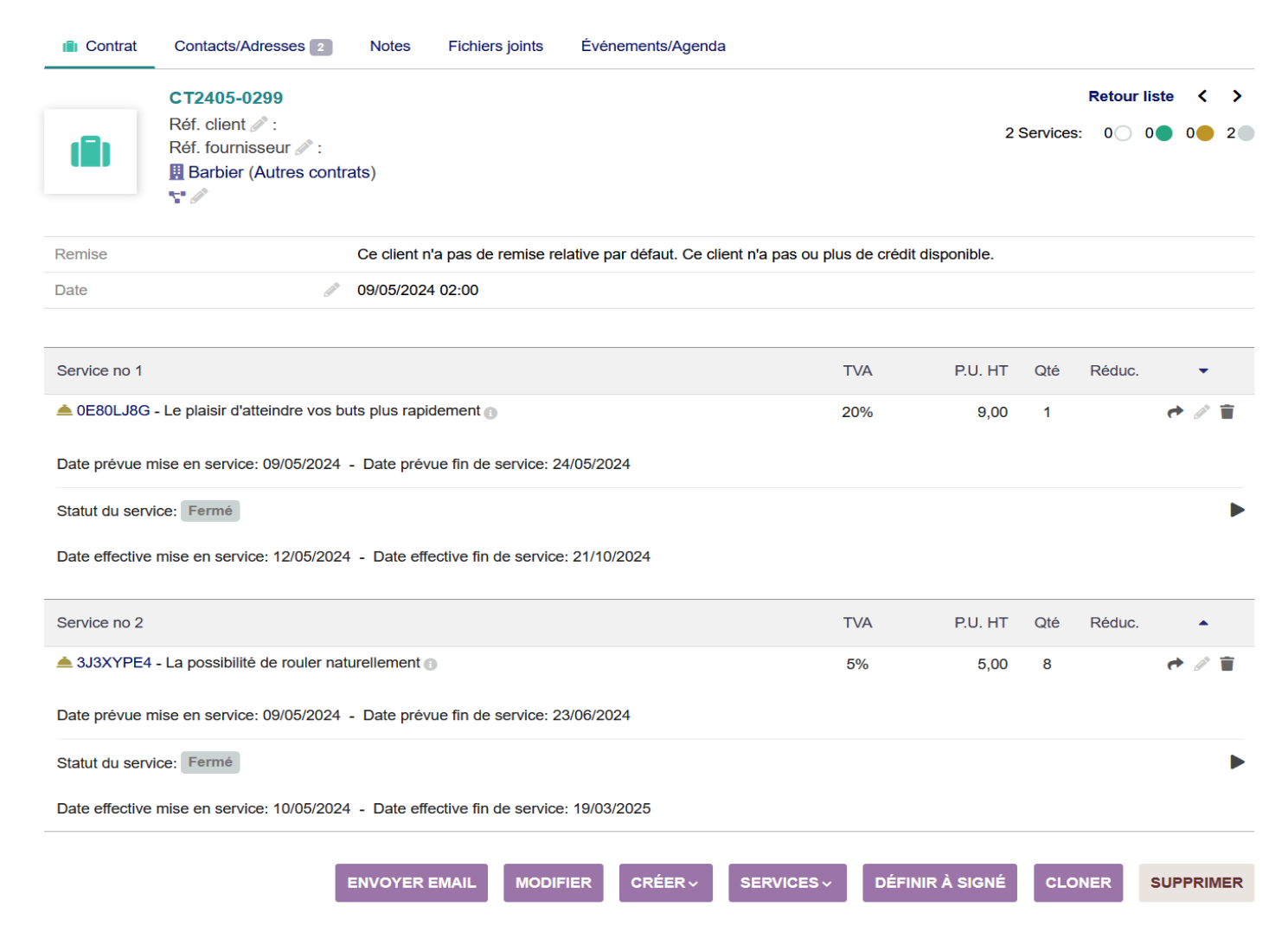The height and width of the screenshot is (926, 1288).
Task: Edit service line 0E80LJ8G pencil
Action: tap(1201, 412)
